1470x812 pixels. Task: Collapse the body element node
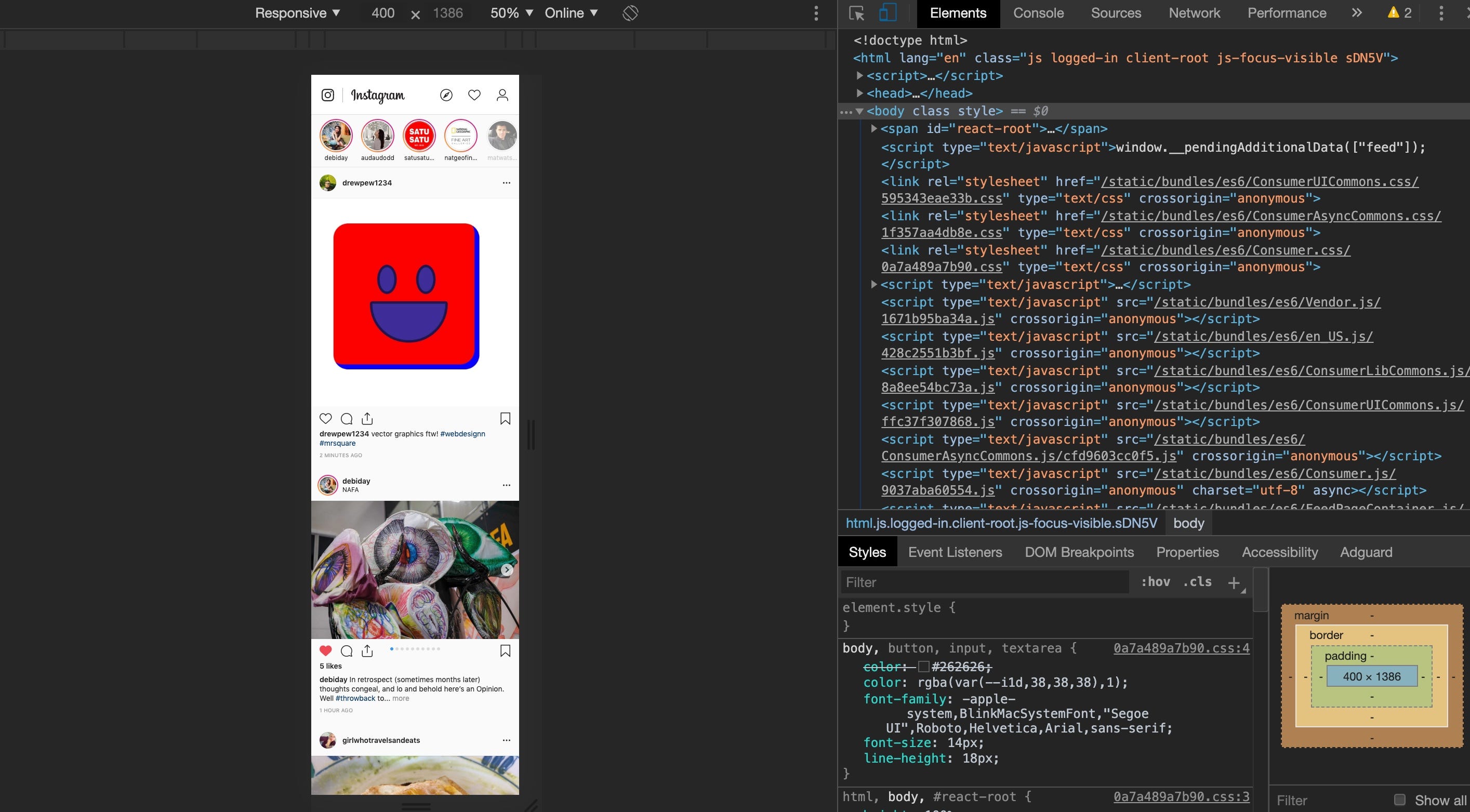[x=859, y=111]
